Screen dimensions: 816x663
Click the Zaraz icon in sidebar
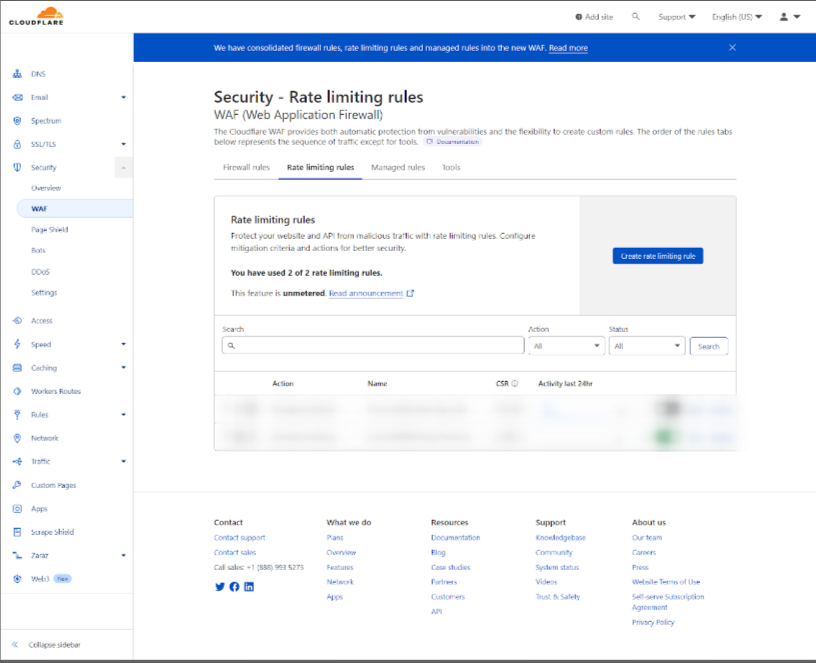point(17,555)
